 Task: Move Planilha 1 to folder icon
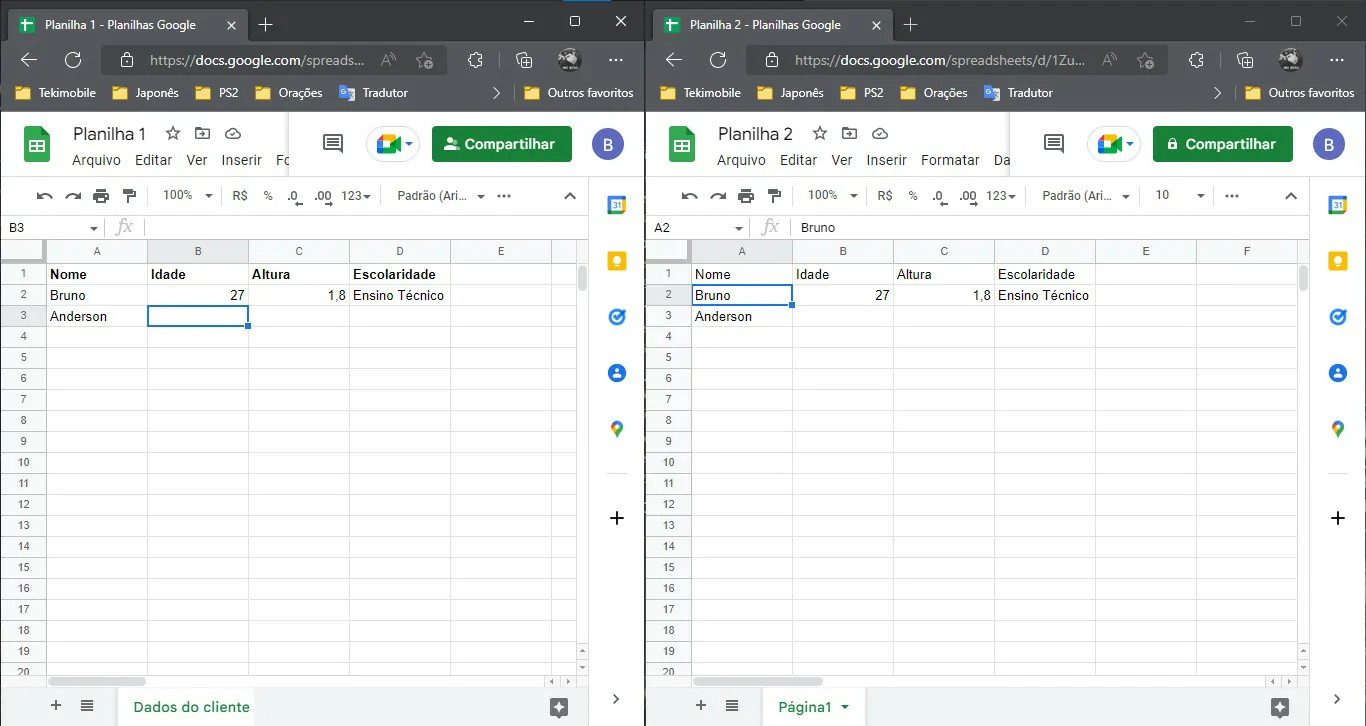pyautogui.click(x=202, y=133)
